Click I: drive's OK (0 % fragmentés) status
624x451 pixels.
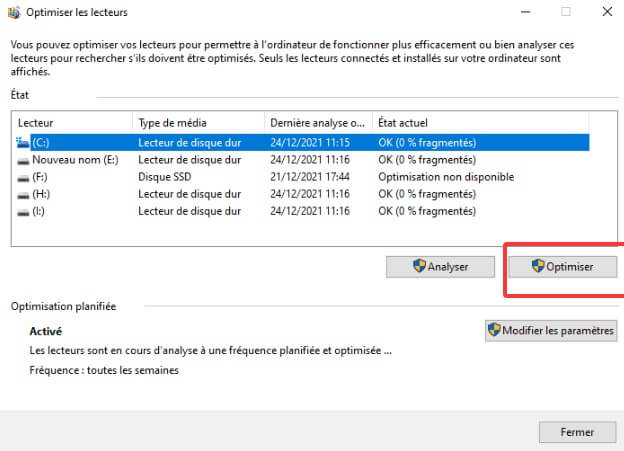tap(427, 211)
